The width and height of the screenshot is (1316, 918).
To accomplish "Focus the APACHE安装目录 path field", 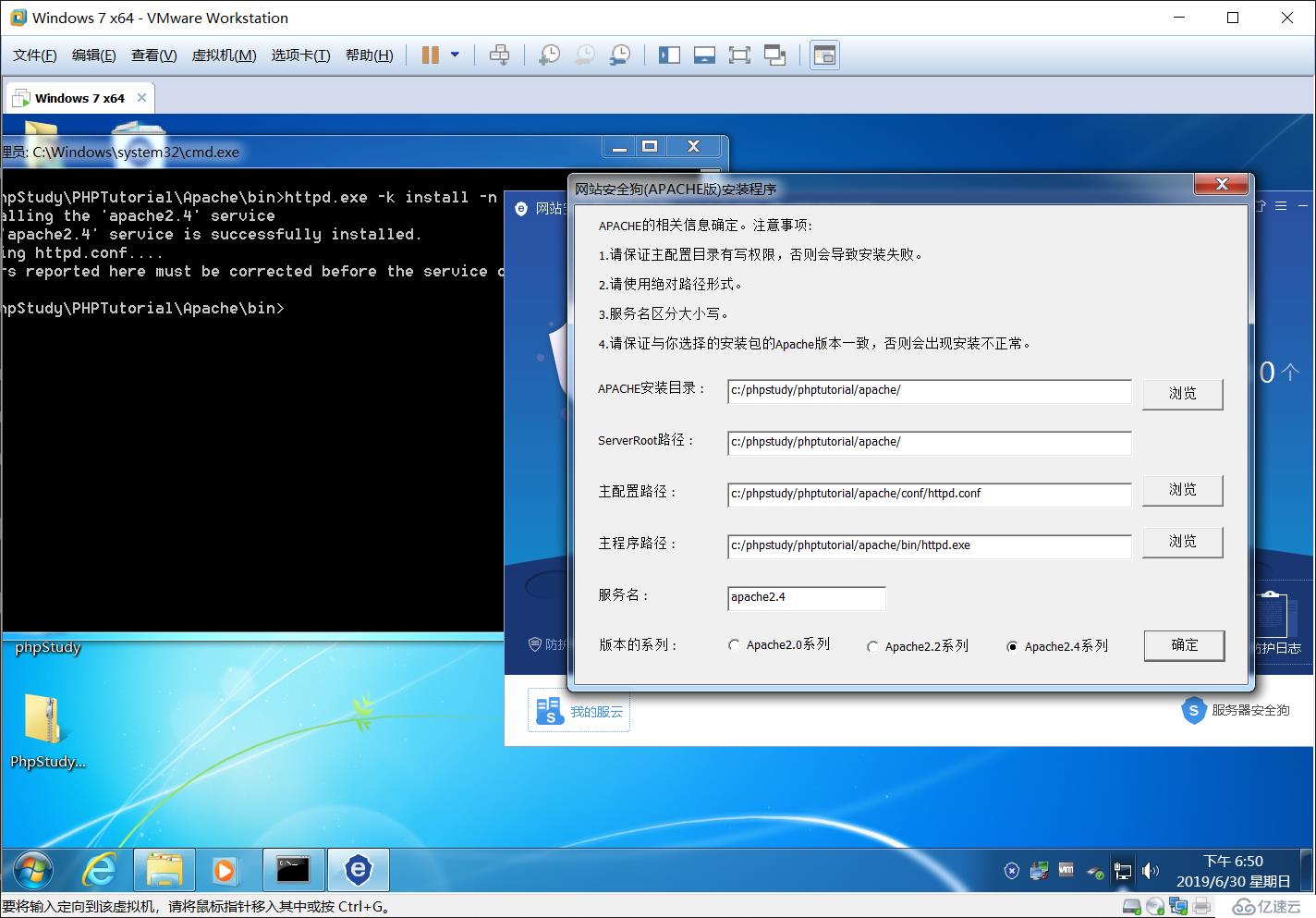I will [x=930, y=391].
